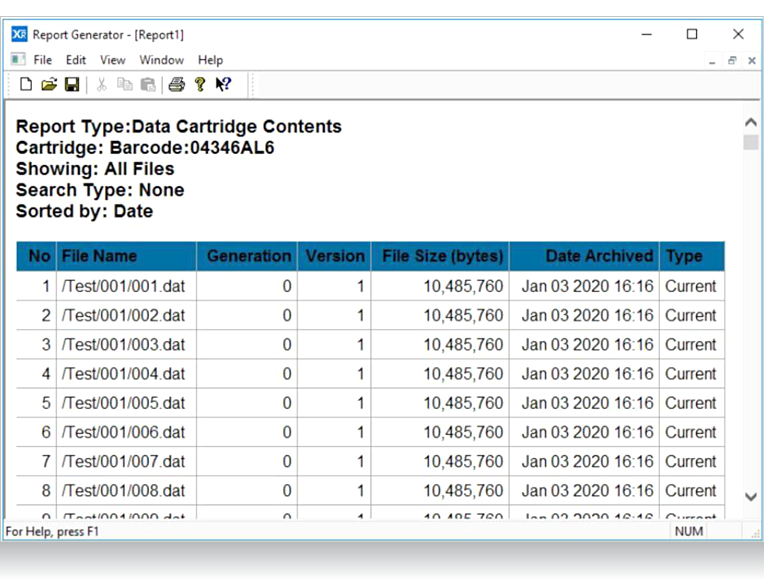Screen dimensions: 764x579
Task: Click file size 10,485,760 in row 1
Action: (x=463, y=286)
